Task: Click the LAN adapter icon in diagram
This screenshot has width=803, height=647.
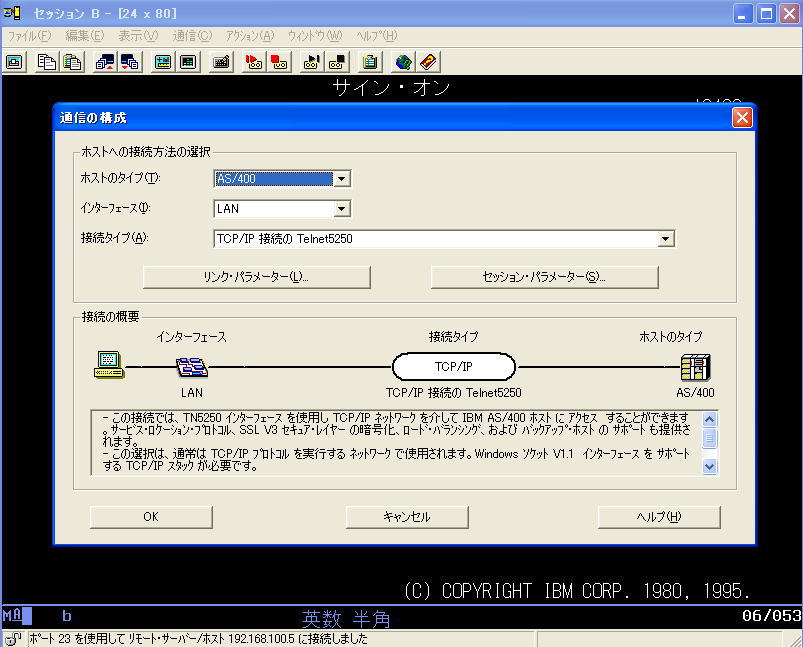Action: tap(192, 367)
